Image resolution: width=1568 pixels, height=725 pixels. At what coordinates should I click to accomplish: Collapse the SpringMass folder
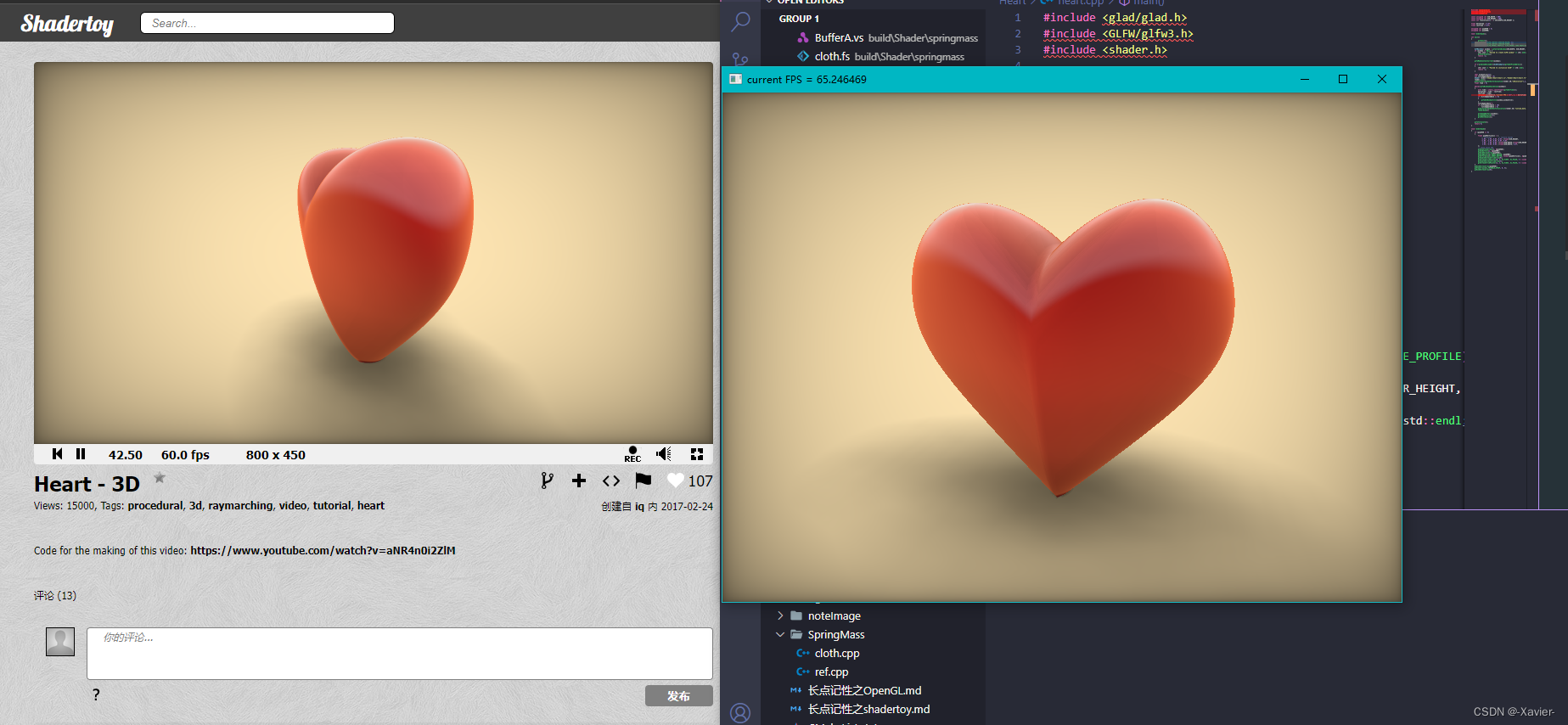780,634
